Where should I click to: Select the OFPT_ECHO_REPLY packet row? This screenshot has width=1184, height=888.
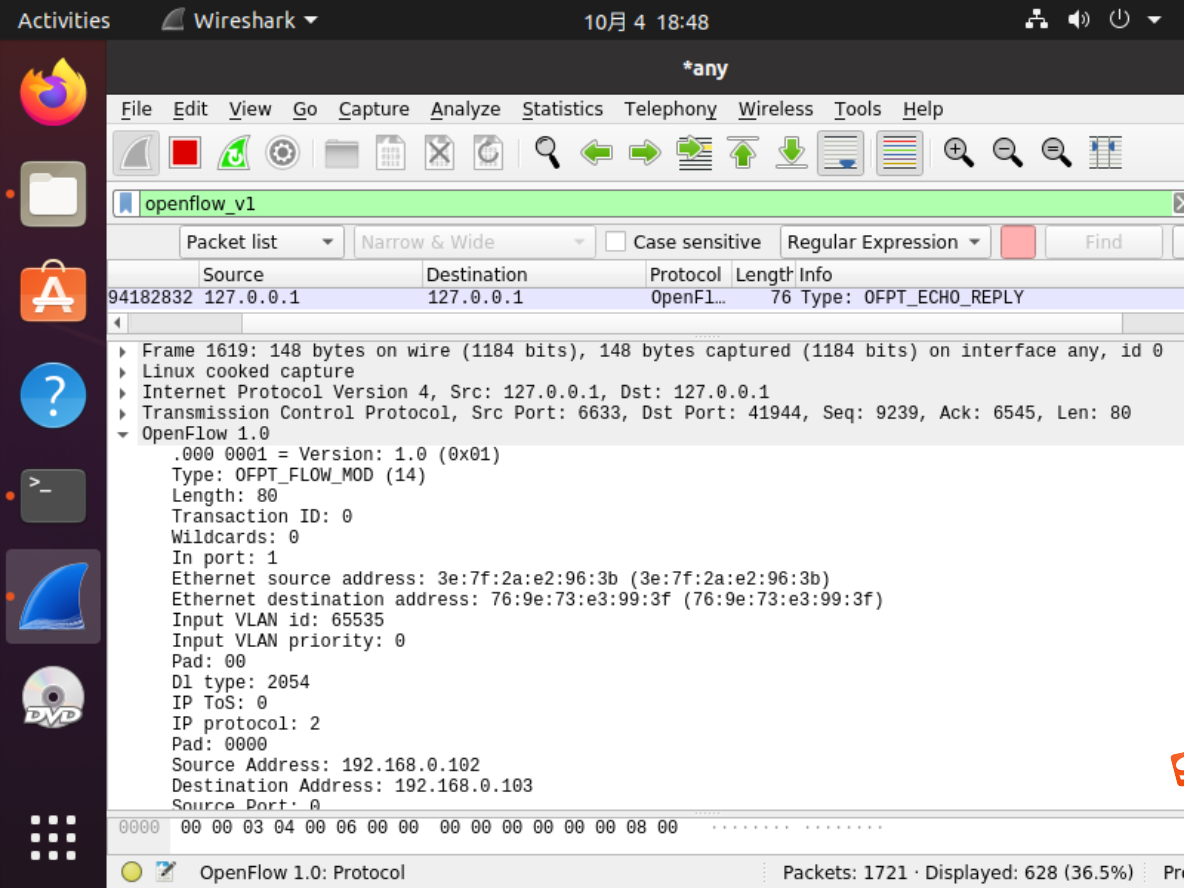[x=646, y=298]
